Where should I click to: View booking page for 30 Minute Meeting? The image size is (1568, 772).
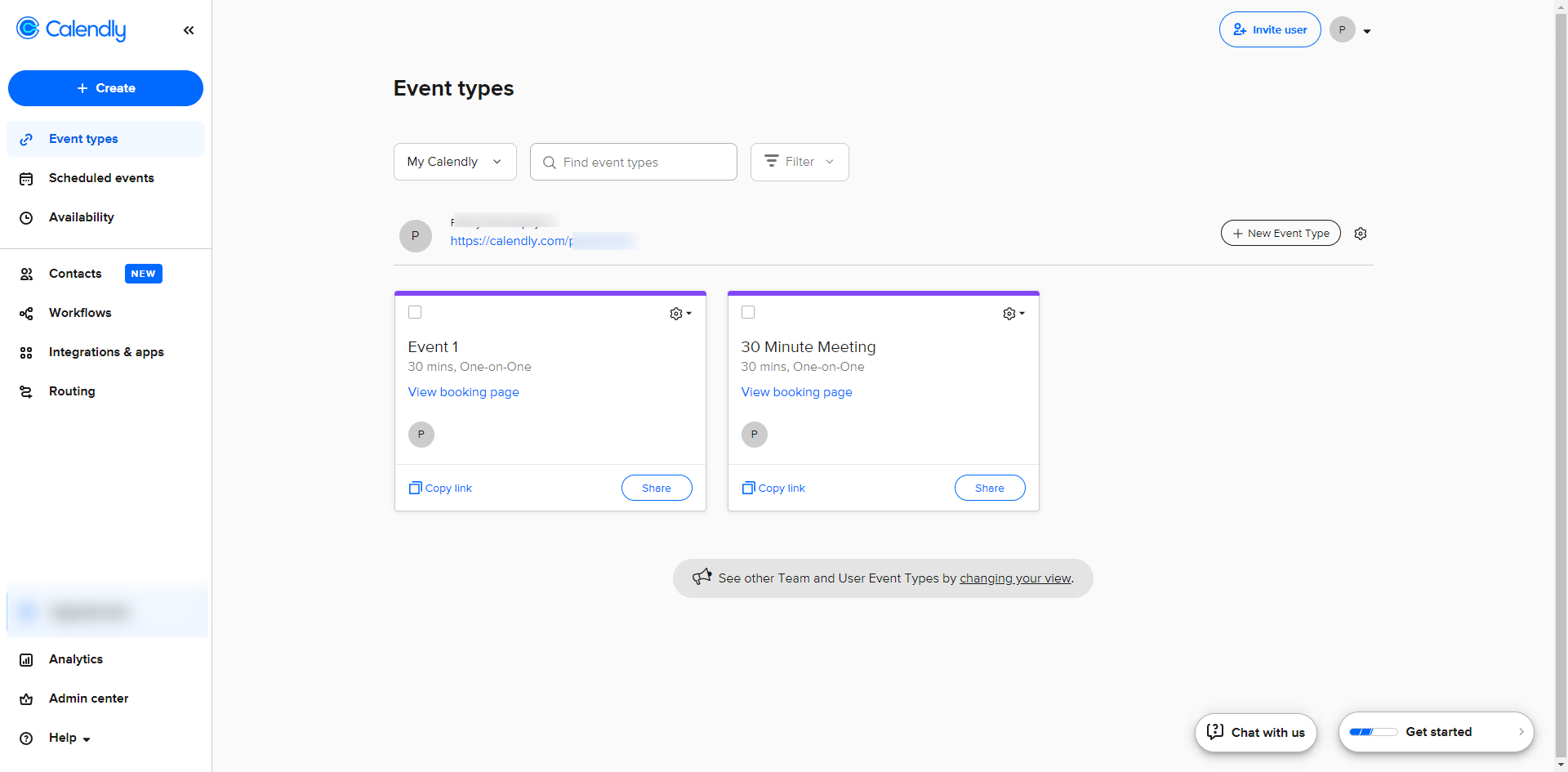tap(796, 392)
